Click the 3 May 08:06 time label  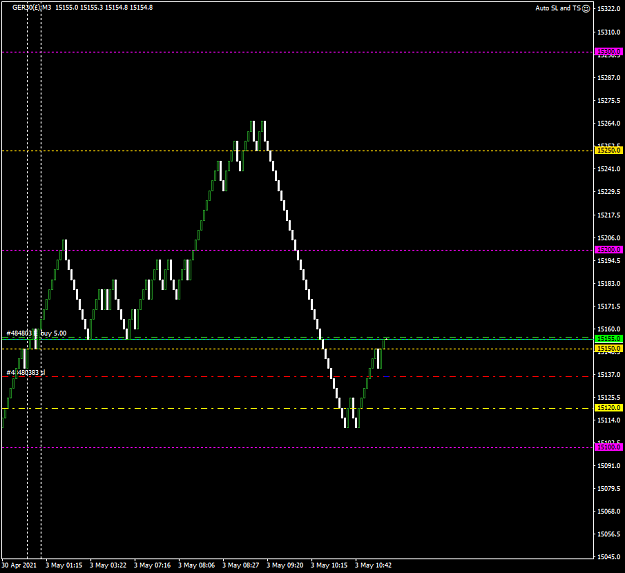tap(197, 565)
